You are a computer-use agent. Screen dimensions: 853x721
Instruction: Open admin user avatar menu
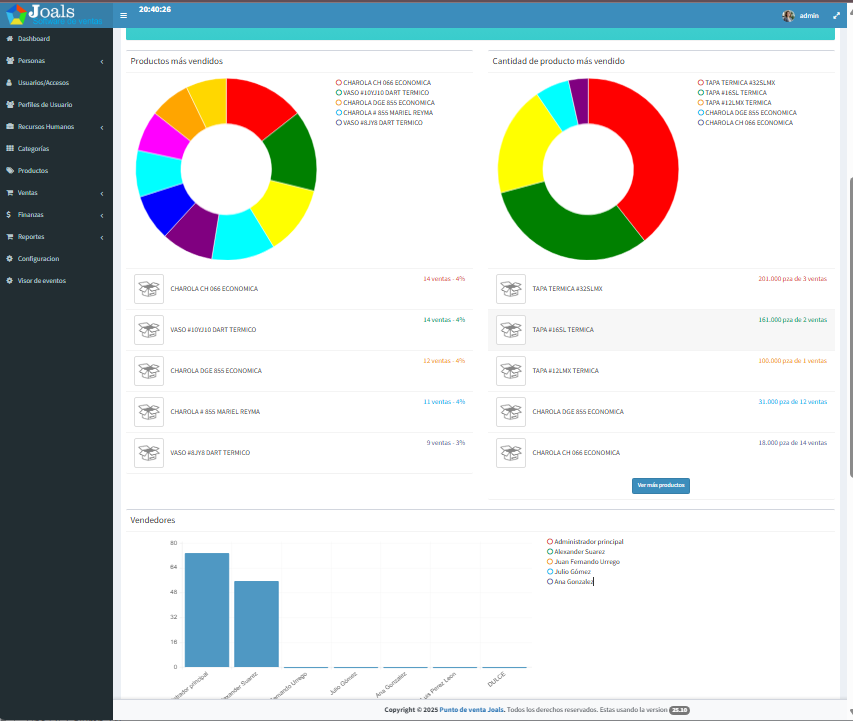[801, 16]
